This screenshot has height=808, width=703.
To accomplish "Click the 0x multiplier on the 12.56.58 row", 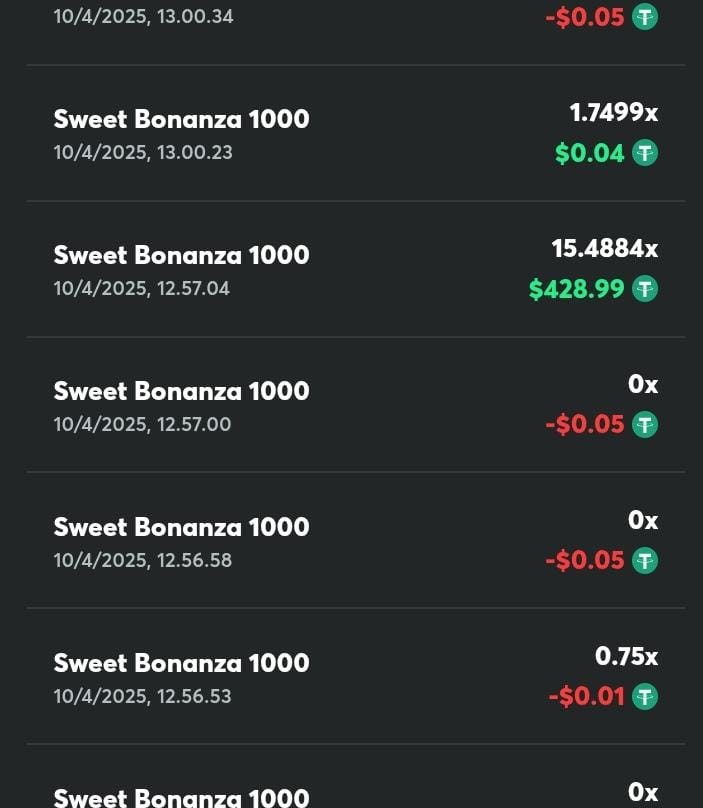I will (x=643, y=520).
